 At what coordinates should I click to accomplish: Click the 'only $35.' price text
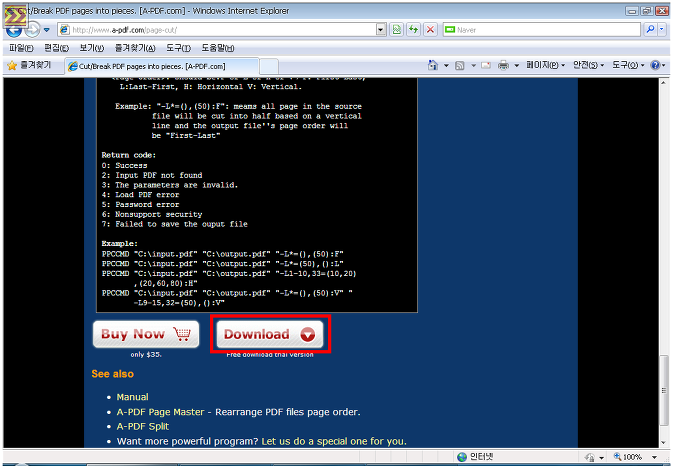click(146, 354)
